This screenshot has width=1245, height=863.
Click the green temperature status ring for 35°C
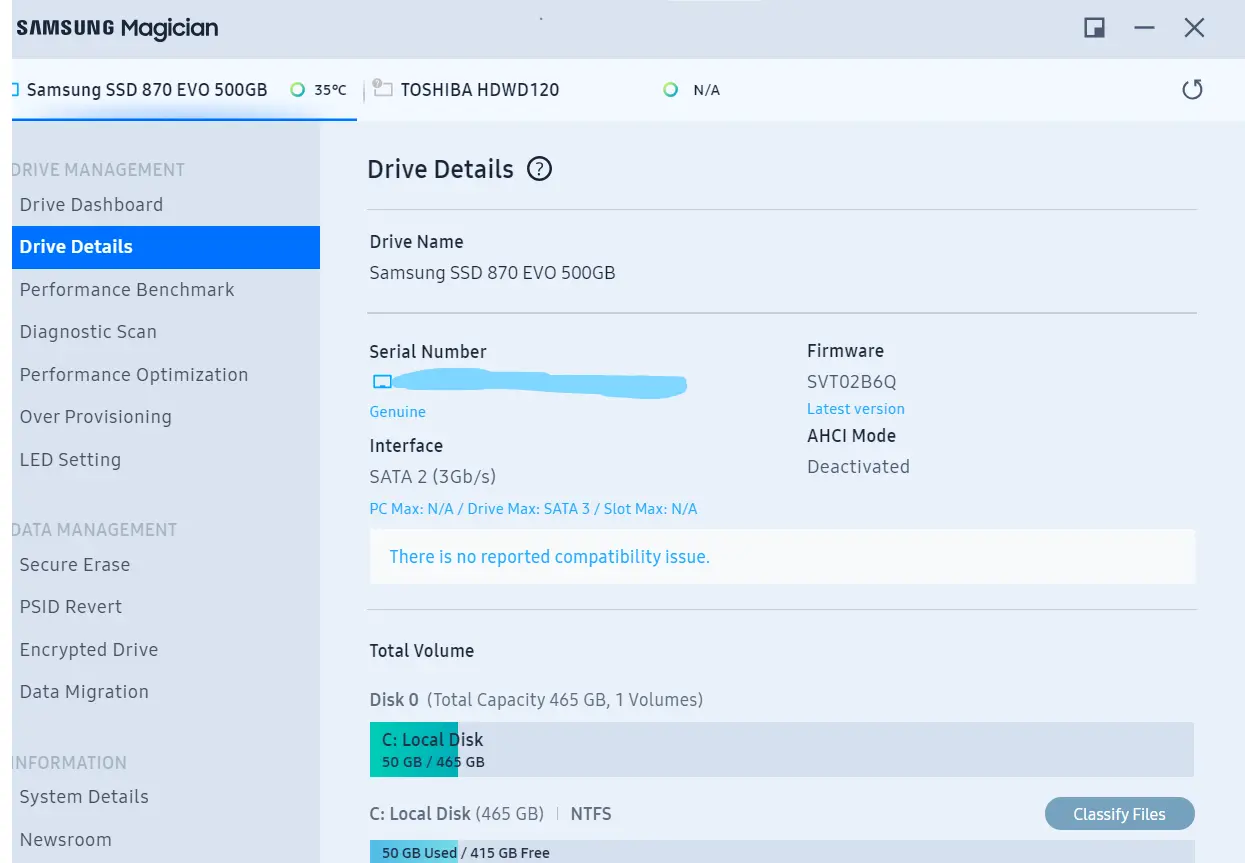(x=297, y=90)
